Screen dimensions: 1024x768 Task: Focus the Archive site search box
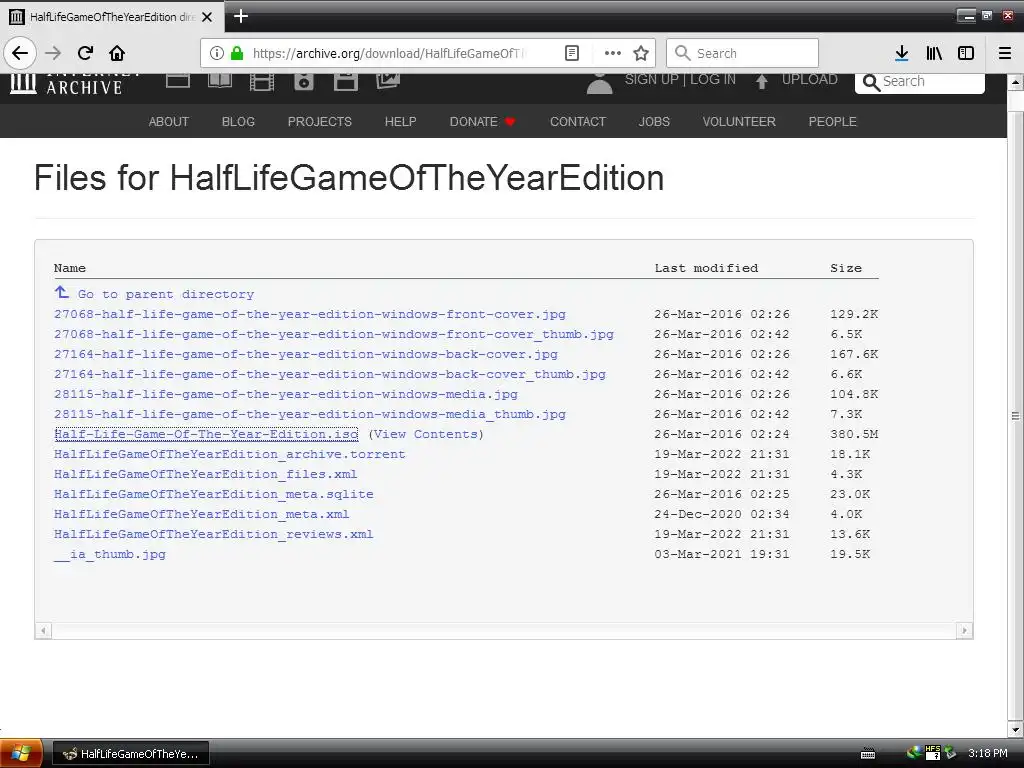920,82
